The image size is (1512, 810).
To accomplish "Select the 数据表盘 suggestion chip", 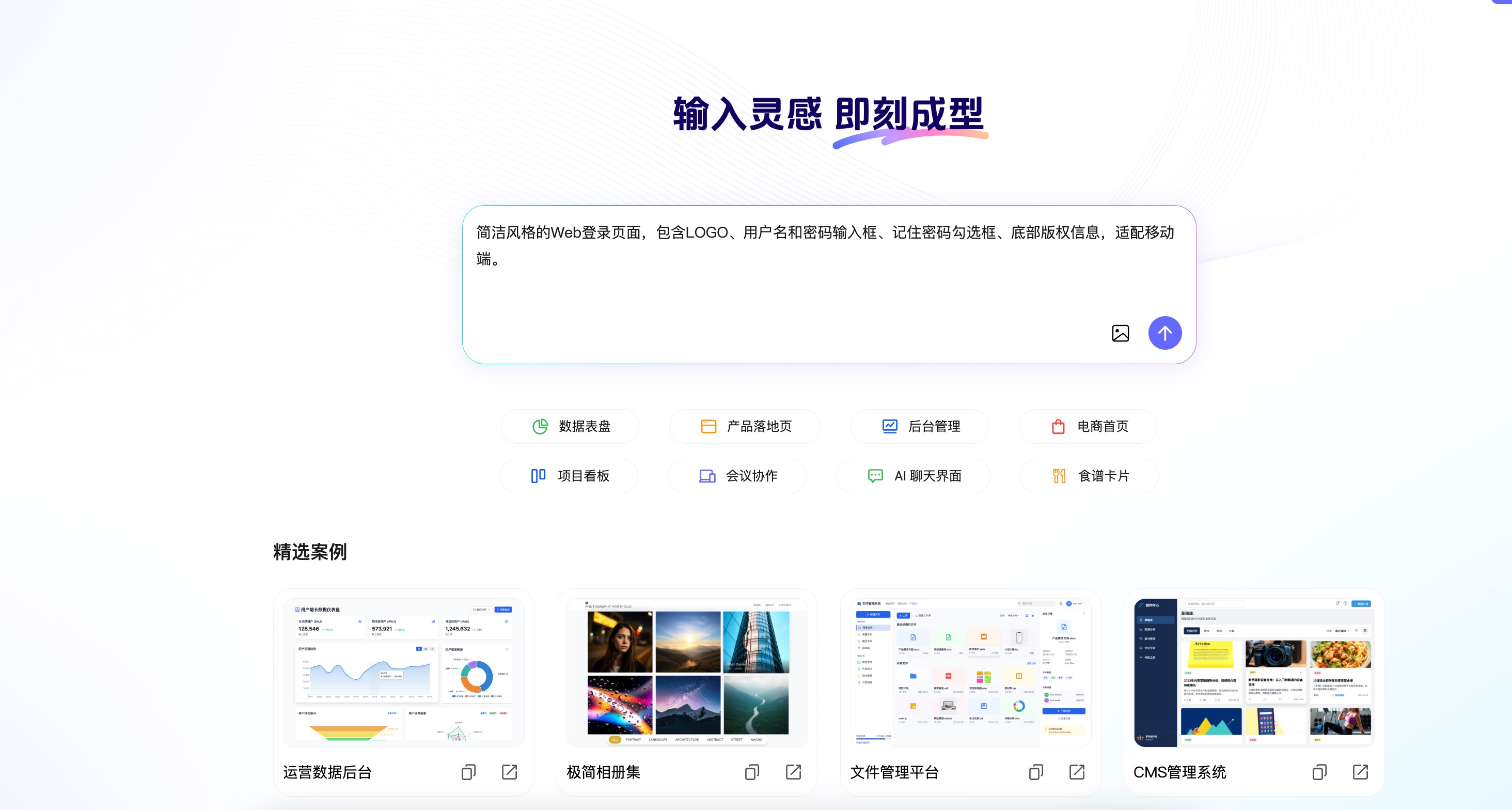I will [570, 426].
